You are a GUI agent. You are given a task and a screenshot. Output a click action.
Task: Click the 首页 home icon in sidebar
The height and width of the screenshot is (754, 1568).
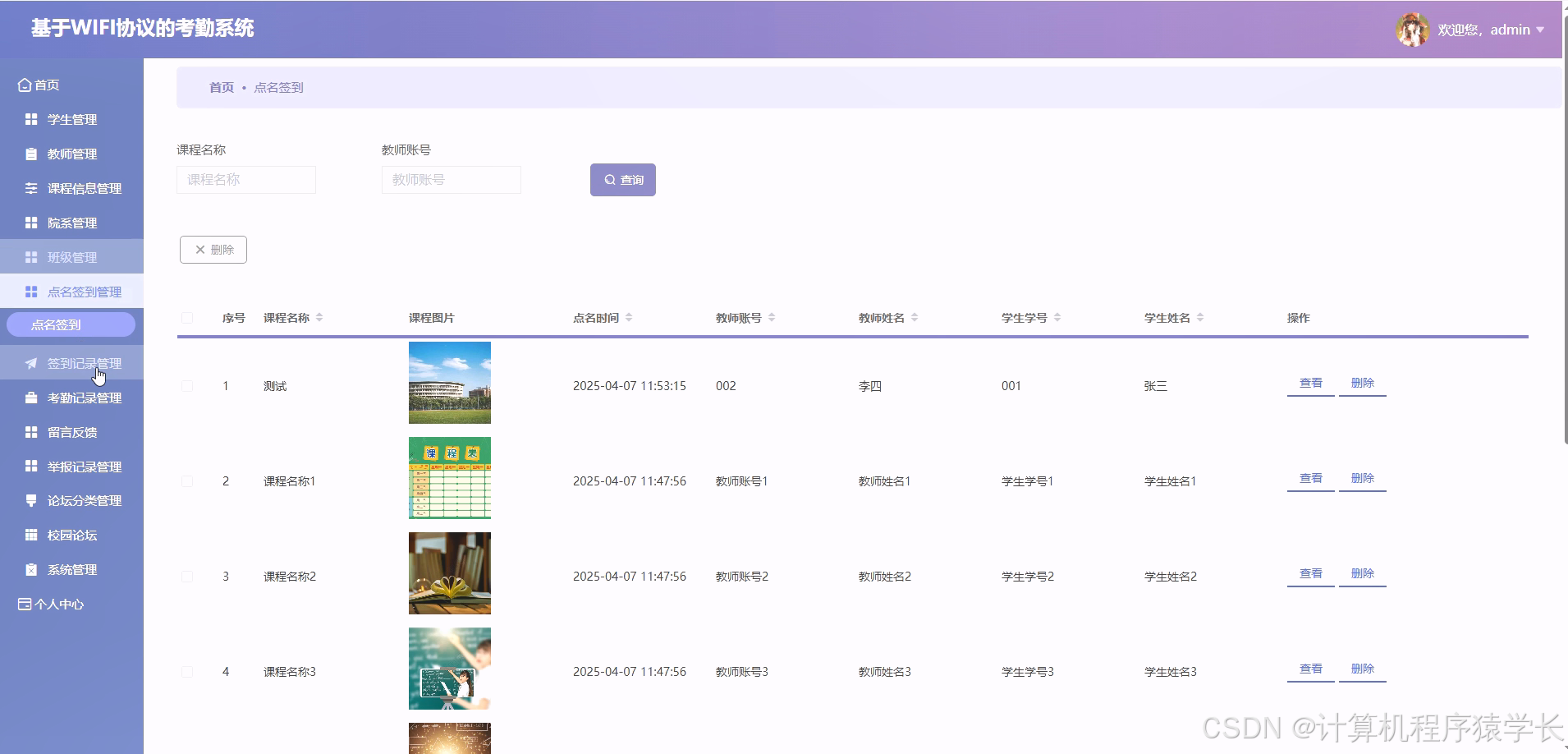[24, 85]
